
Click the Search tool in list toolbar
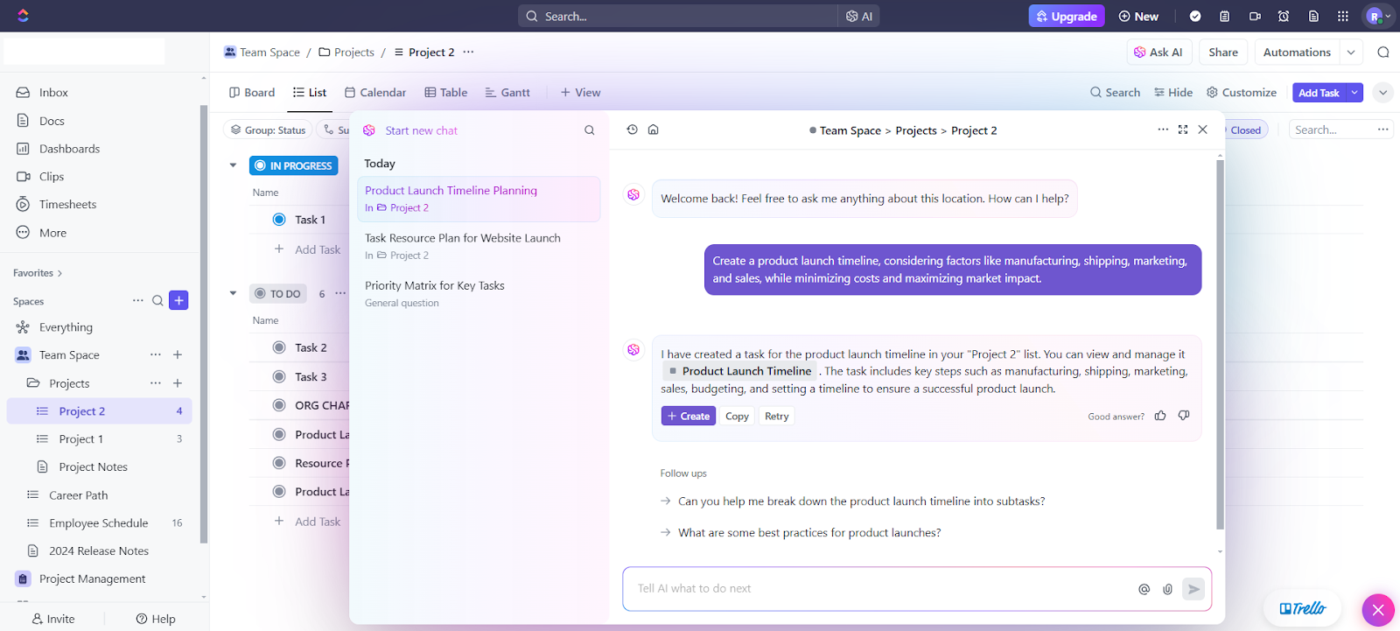tap(1115, 92)
